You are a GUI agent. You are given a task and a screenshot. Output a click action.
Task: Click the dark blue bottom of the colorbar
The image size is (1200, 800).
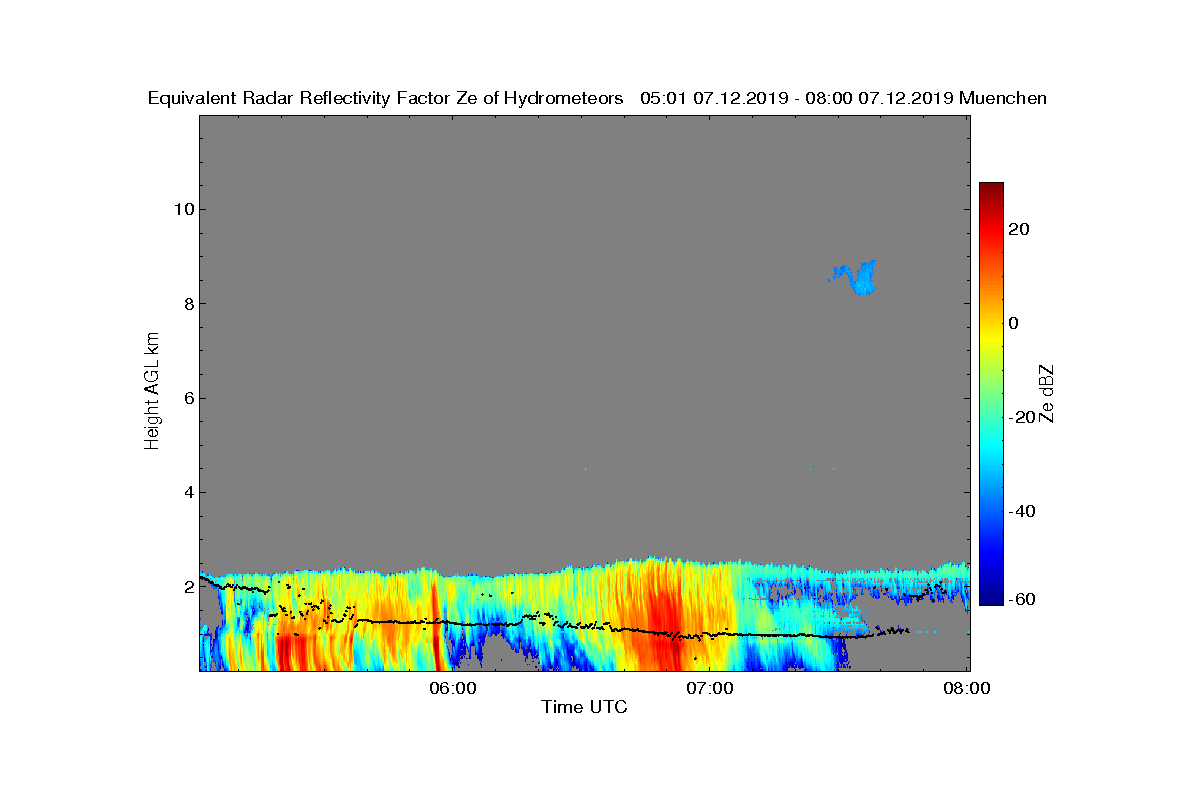tap(991, 596)
